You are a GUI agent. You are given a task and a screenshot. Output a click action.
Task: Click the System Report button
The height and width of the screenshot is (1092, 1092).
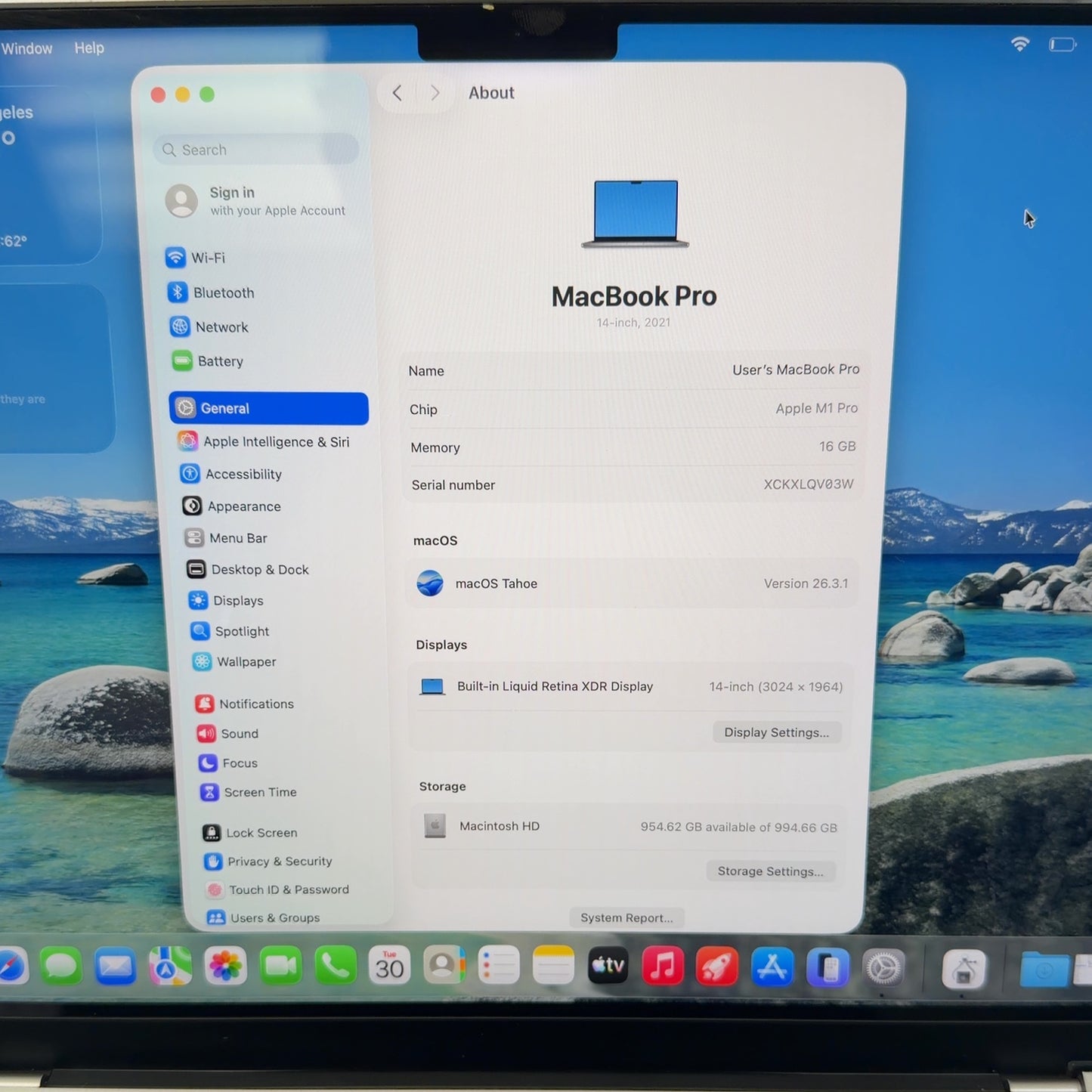(626, 917)
